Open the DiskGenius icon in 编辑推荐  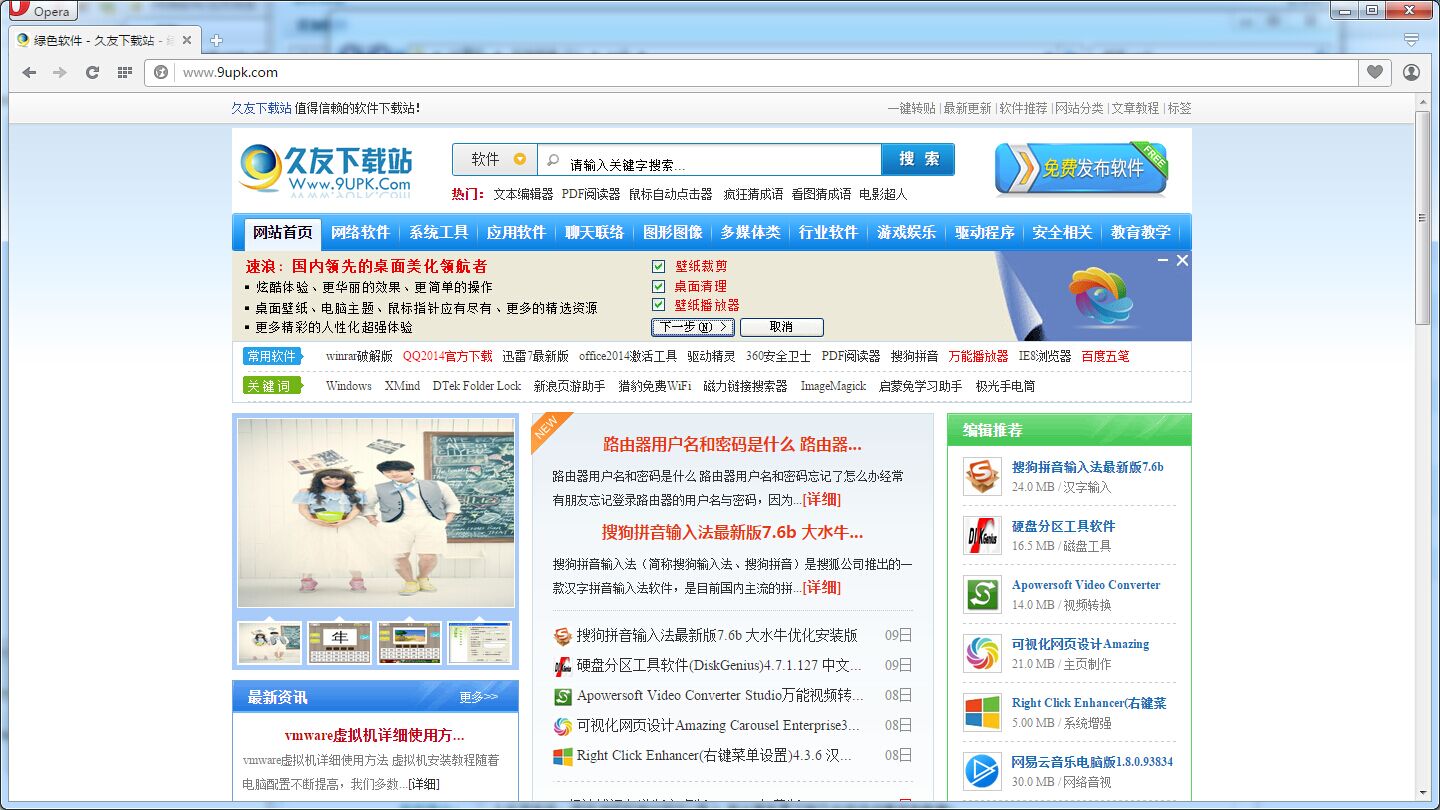click(982, 536)
